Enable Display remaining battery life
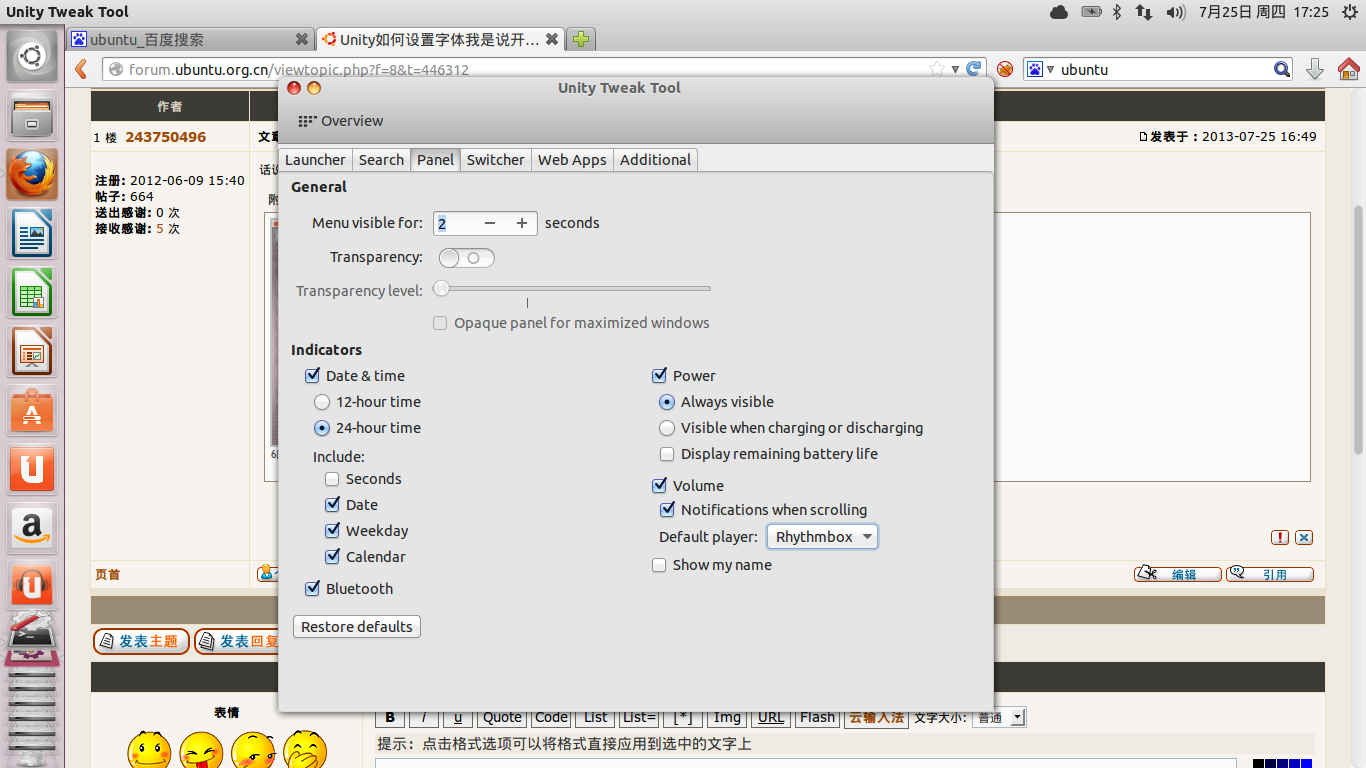The height and width of the screenshot is (768, 1366). point(667,454)
